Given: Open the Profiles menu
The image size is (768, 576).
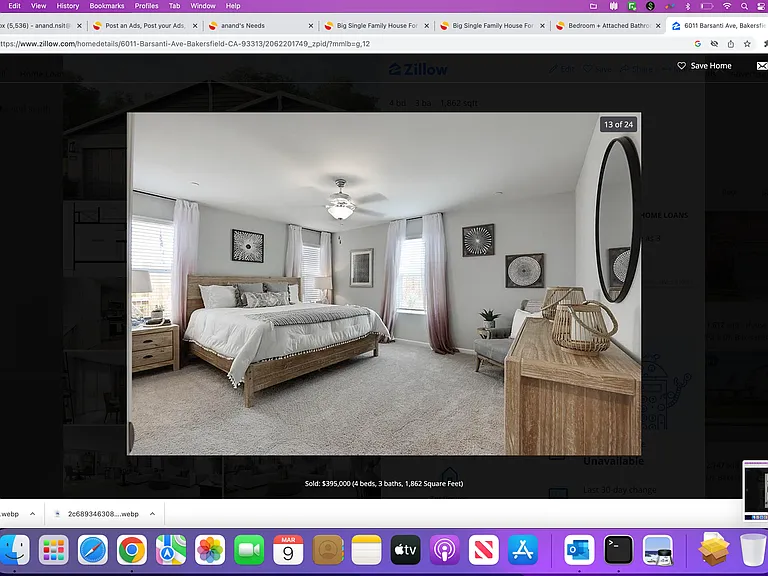Looking at the screenshot, I should click(x=146, y=6).
